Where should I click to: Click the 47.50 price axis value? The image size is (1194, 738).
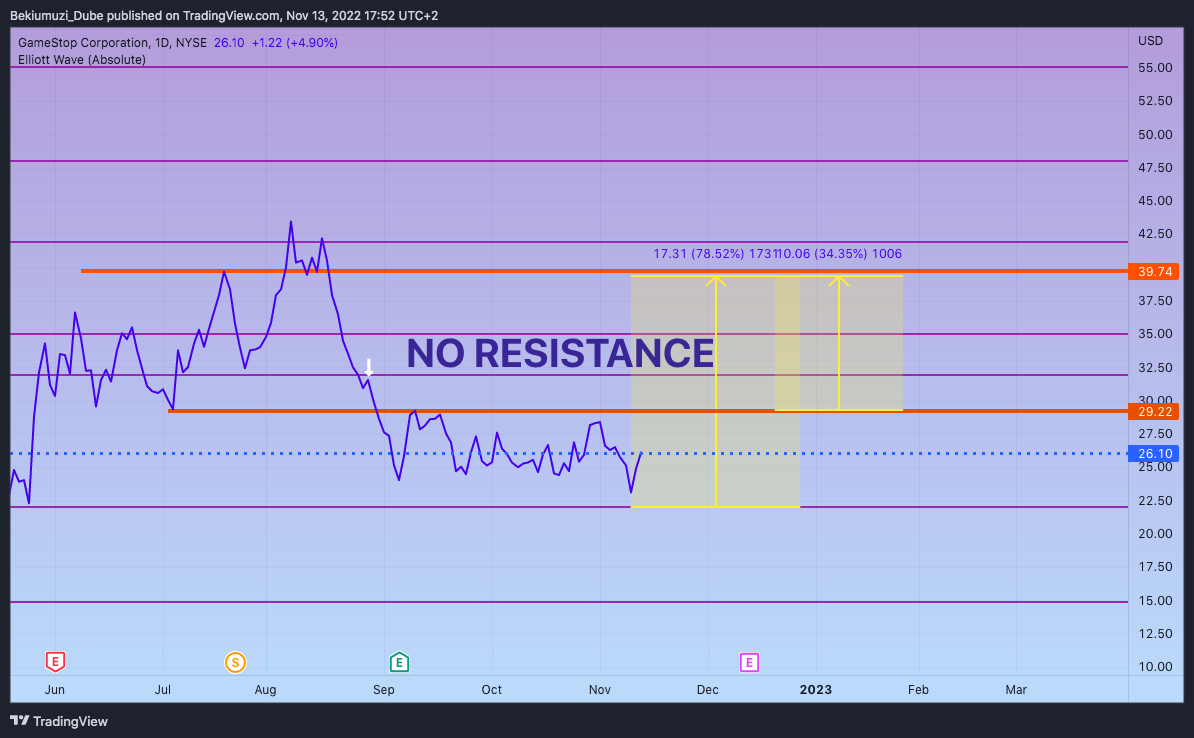[1155, 168]
